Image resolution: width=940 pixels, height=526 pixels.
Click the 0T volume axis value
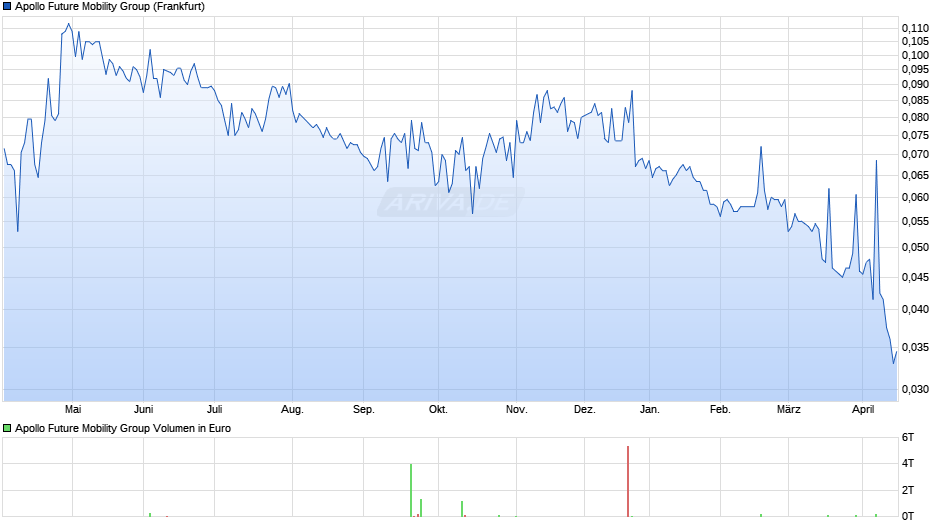point(908,516)
